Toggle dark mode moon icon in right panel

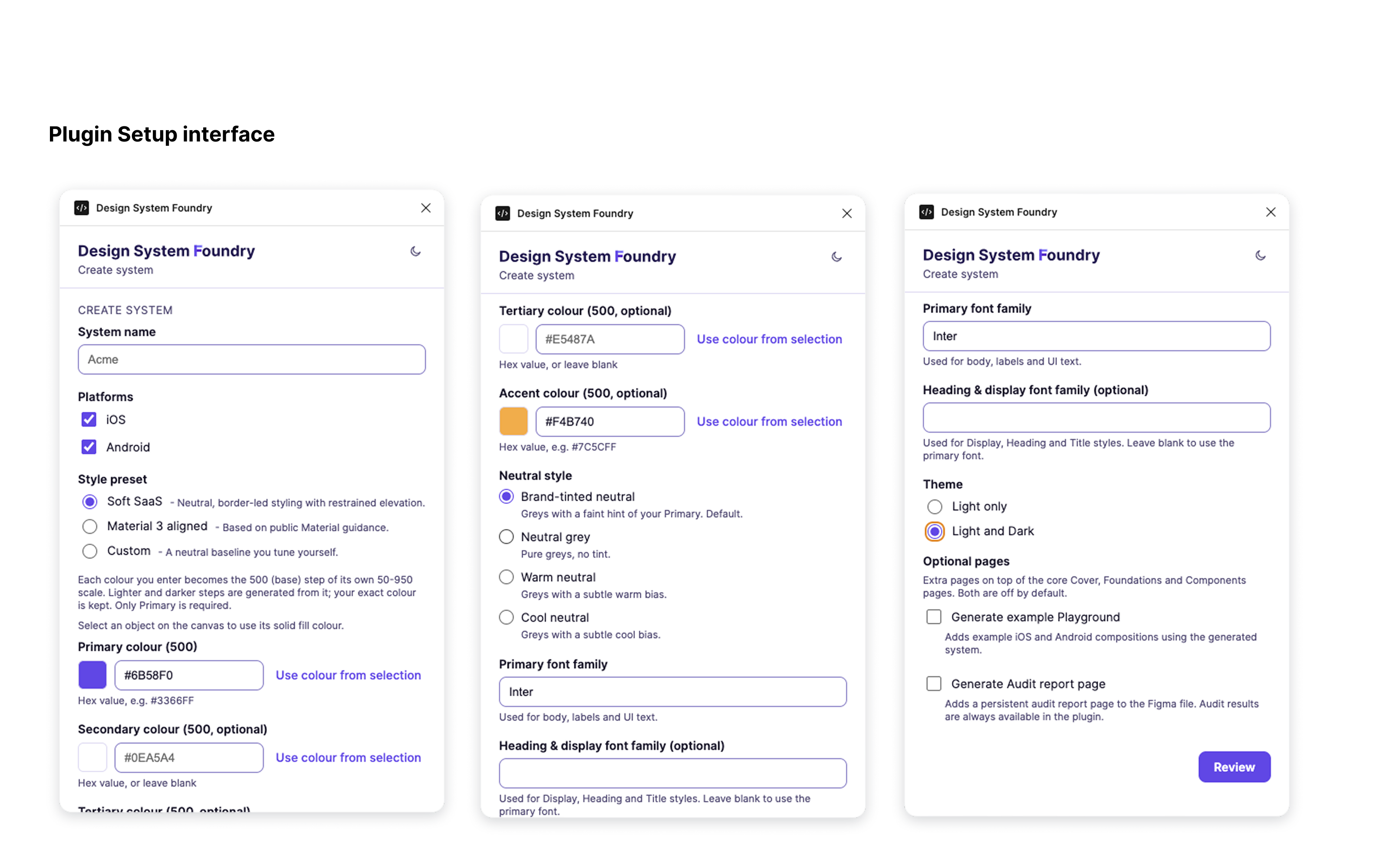point(1261,256)
